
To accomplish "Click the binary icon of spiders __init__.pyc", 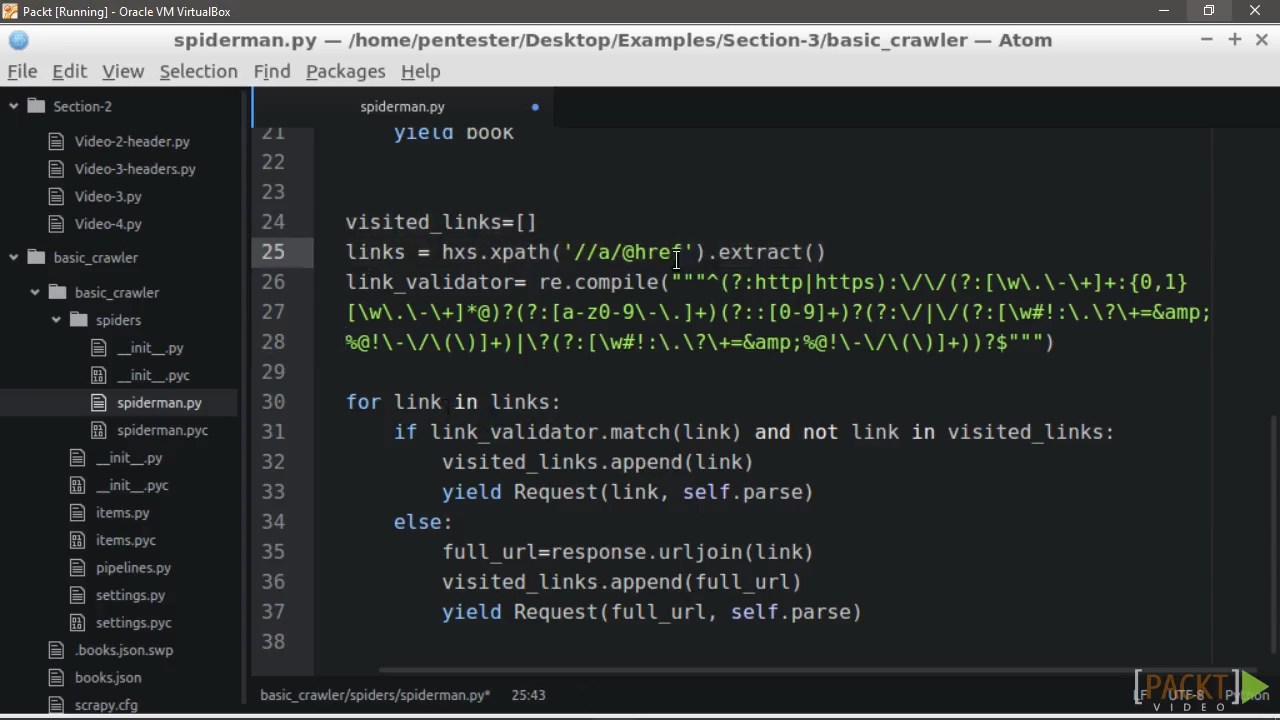I will 98,375.
